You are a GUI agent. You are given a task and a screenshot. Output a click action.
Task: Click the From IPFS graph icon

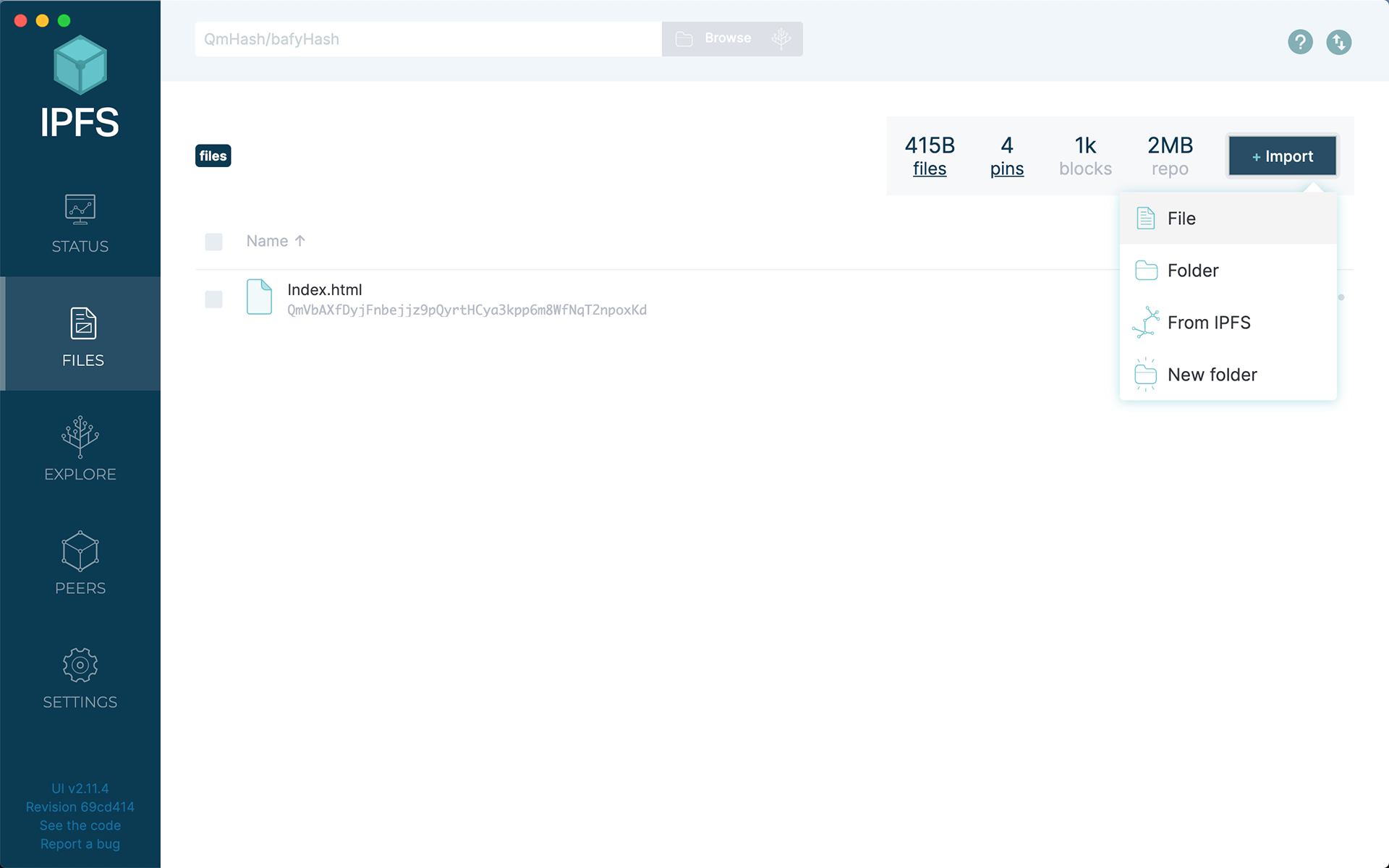click(1146, 323)
